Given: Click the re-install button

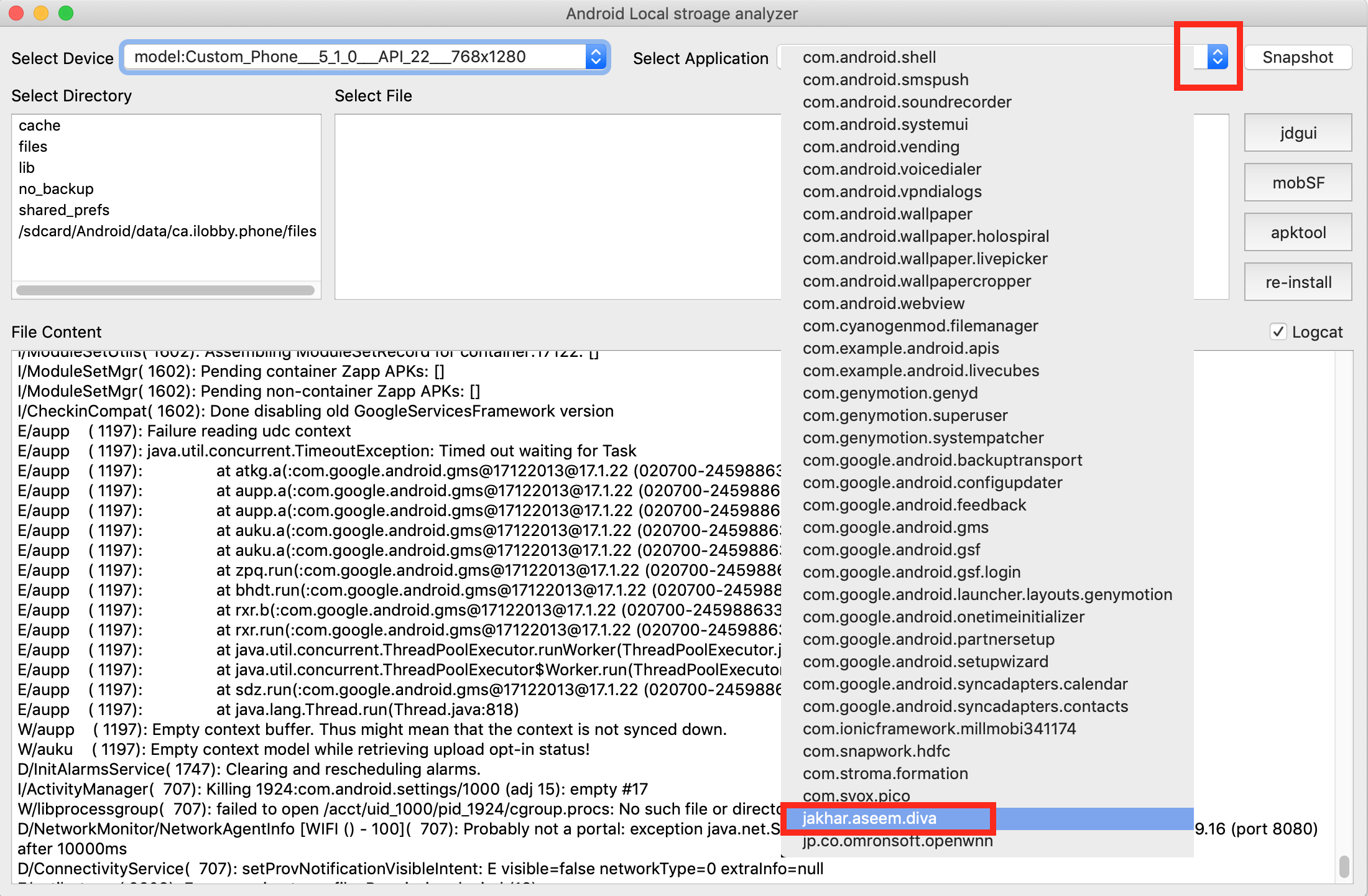Looking at the screenshot, I should (1298, 282).
